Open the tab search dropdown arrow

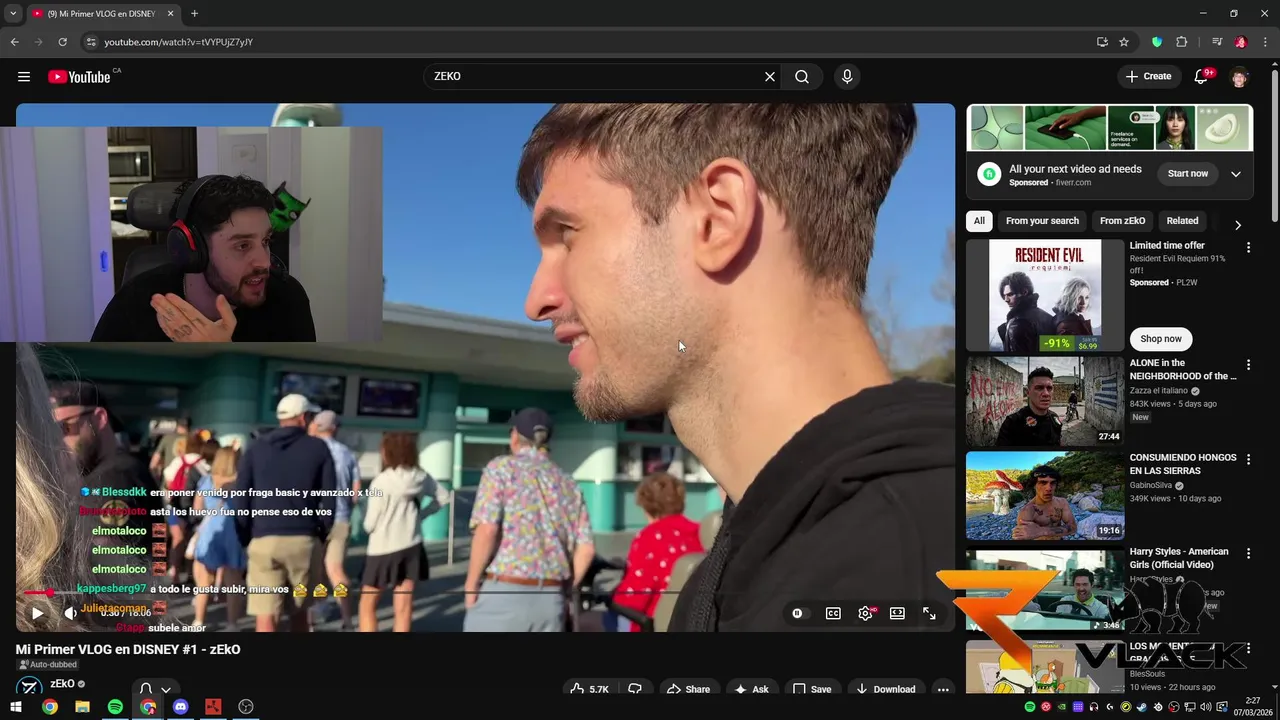click(13, 14)
